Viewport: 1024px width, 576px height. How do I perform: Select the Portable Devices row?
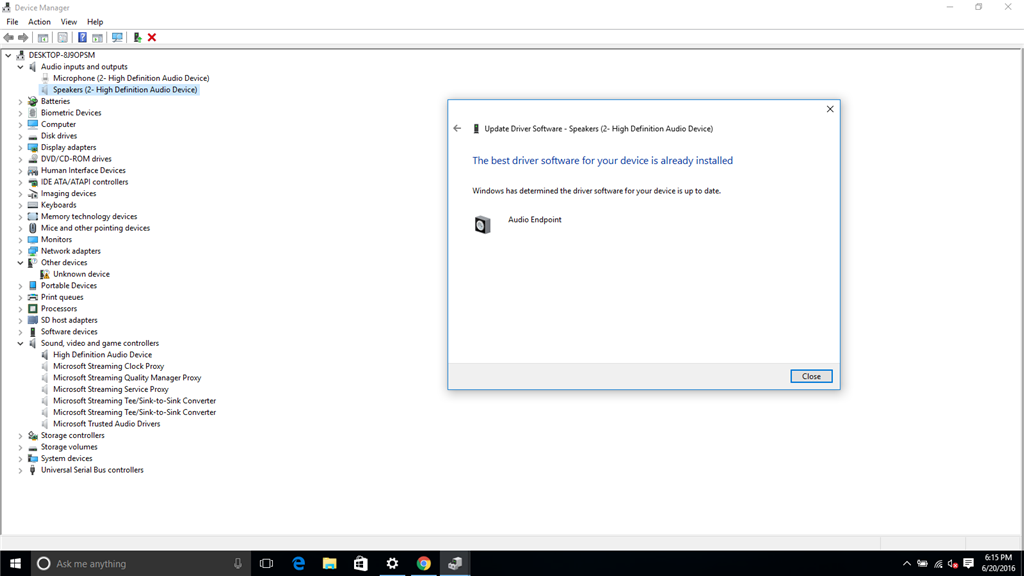pos(69,285)
